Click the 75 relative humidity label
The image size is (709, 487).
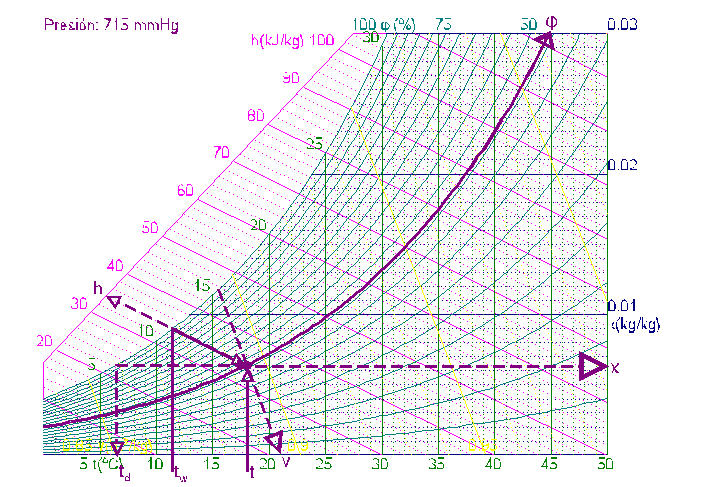(x=446, y=23)
